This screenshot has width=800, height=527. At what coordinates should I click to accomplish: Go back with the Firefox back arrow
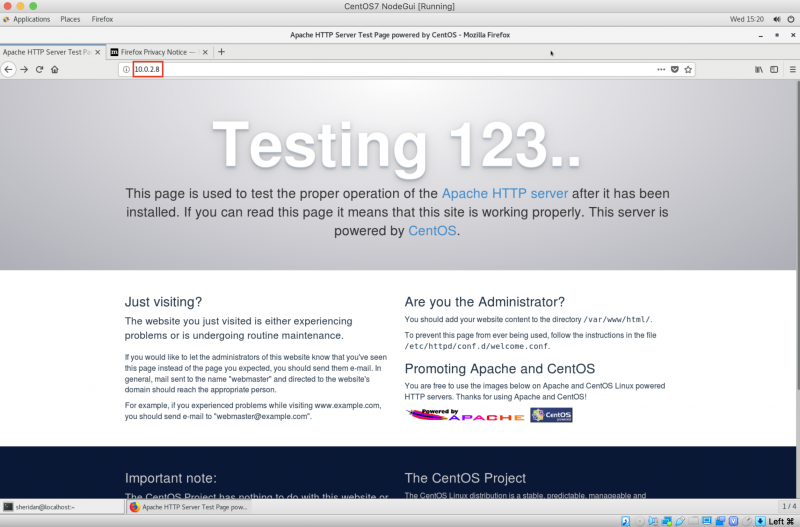(x=8, y=69)
